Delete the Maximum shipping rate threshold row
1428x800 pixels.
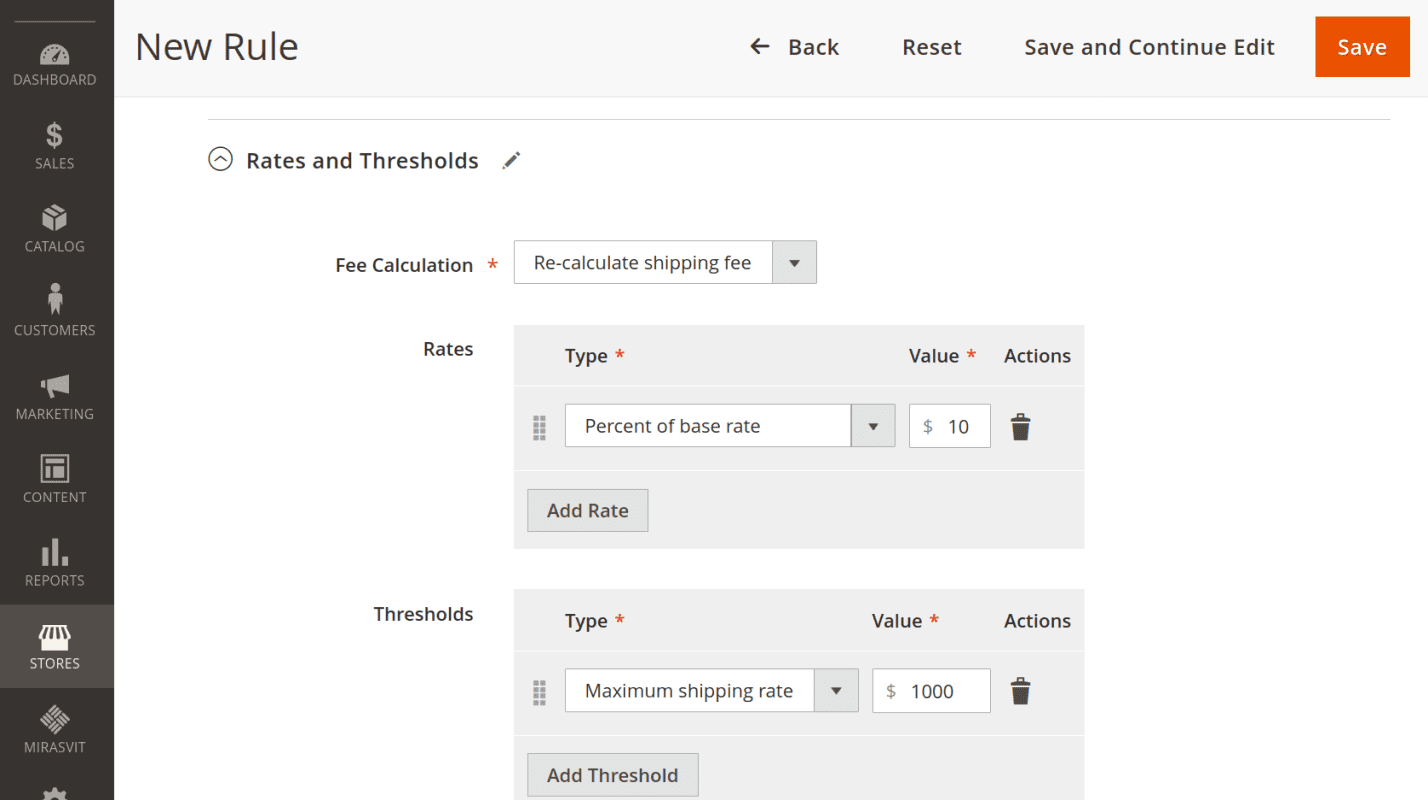tap(1020, 691)
